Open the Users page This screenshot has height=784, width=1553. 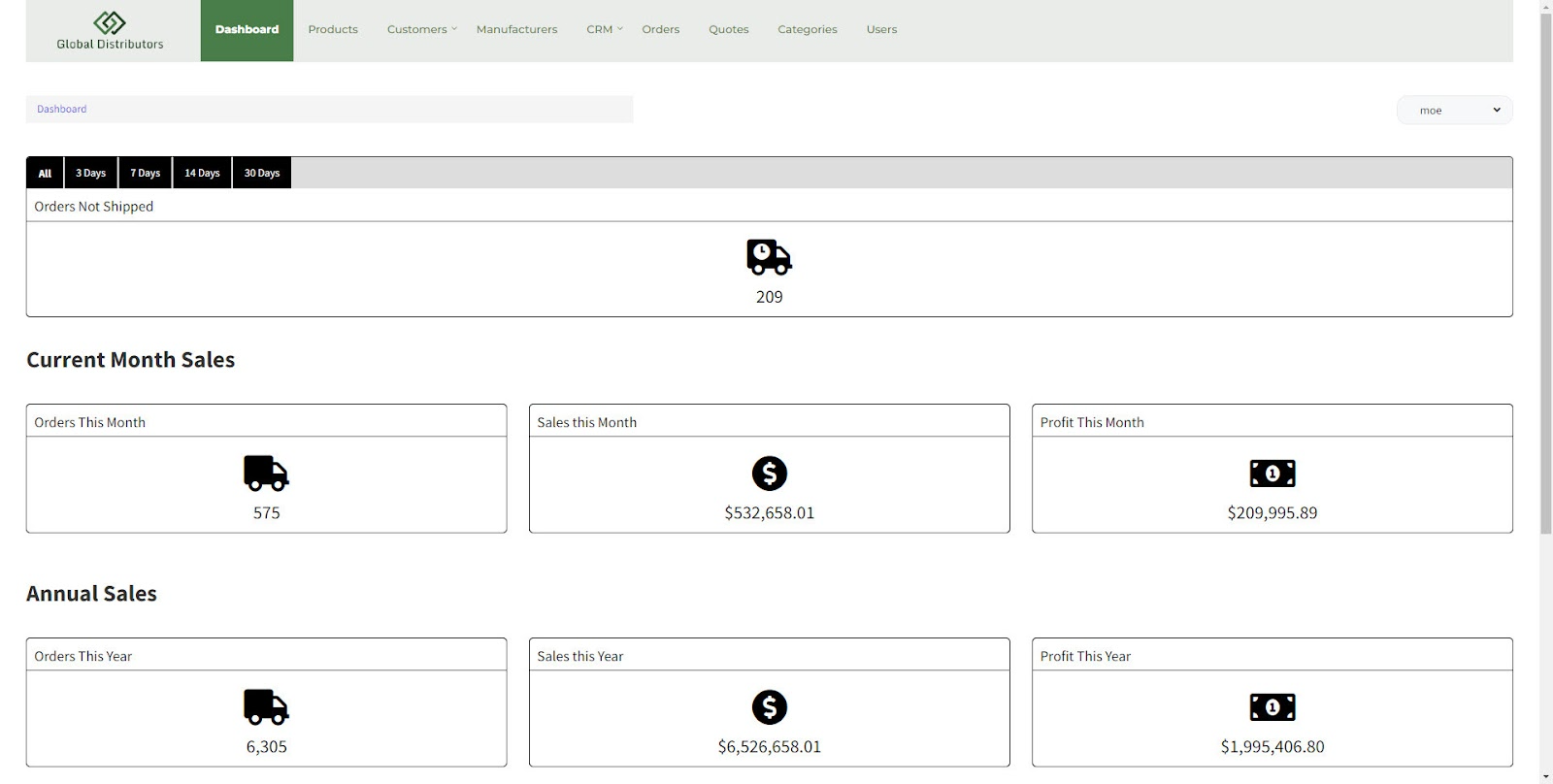coord(881,29)
